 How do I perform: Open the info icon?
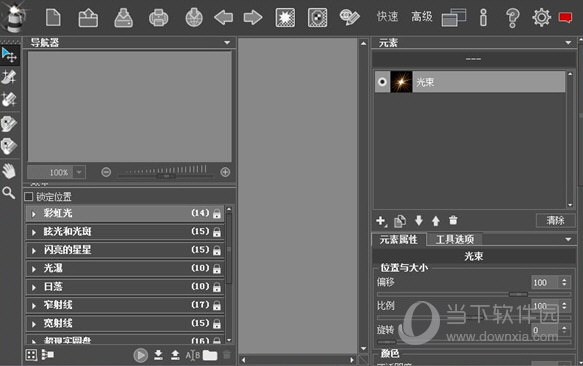[x=483, y=17]
